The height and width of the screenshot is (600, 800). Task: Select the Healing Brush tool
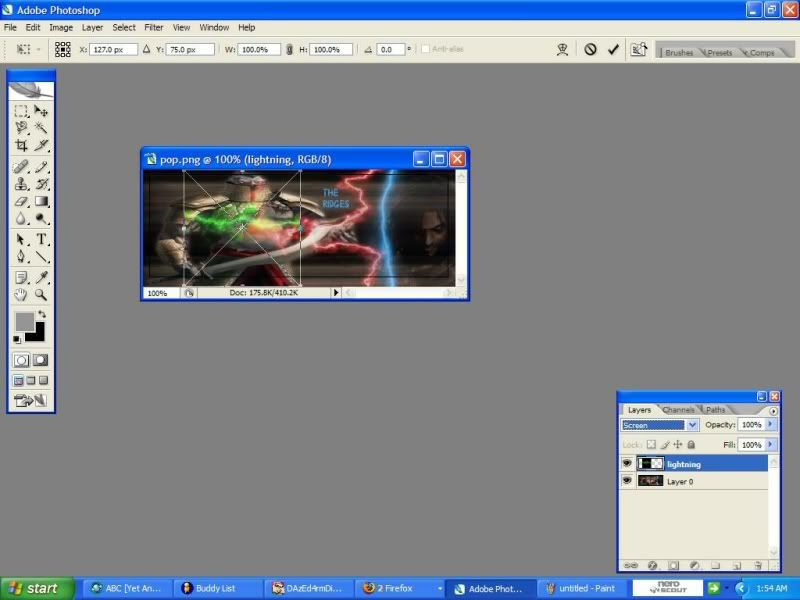pos(21,166)
